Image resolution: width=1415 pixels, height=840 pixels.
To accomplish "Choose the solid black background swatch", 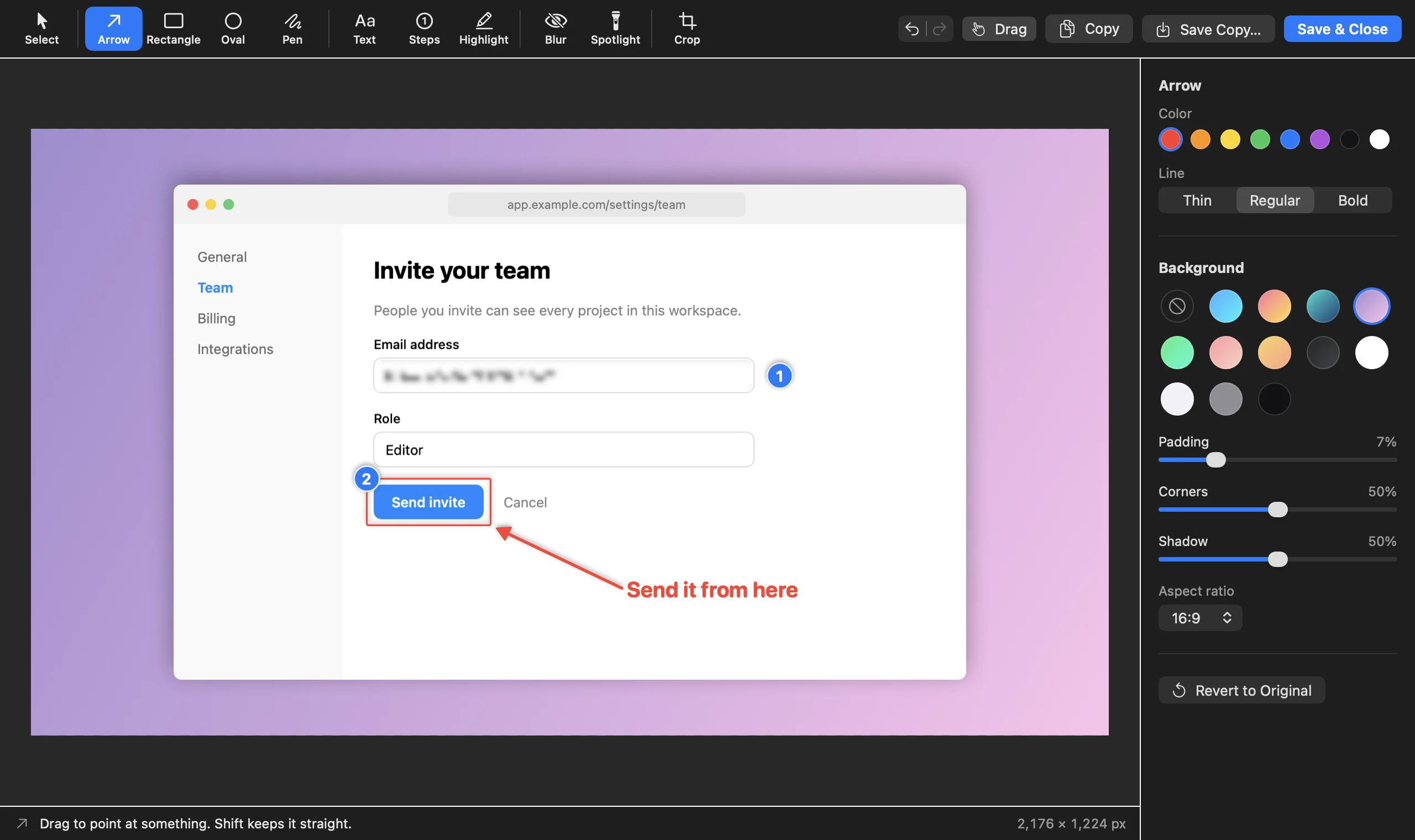I will click(1274, 399).
